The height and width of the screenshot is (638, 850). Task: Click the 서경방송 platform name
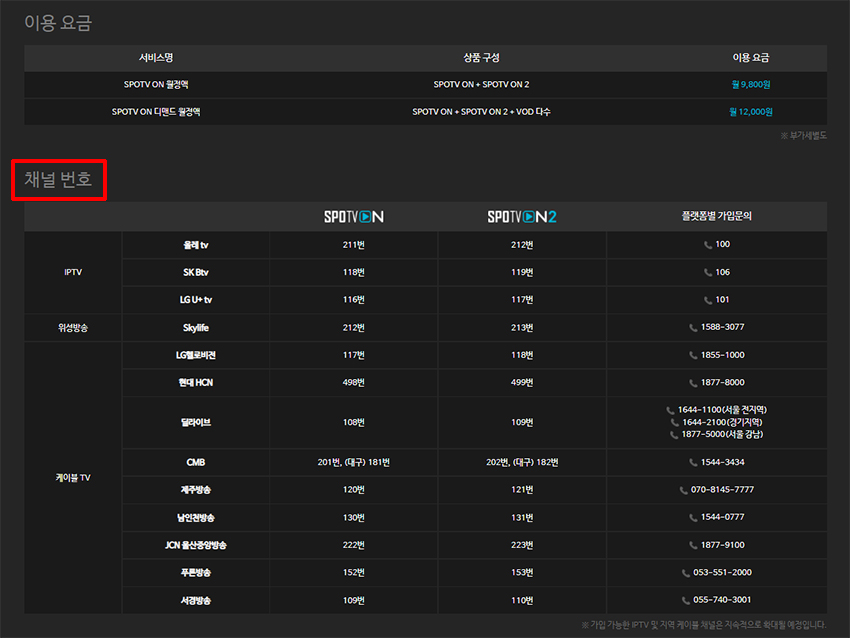[x=196, y=601]
